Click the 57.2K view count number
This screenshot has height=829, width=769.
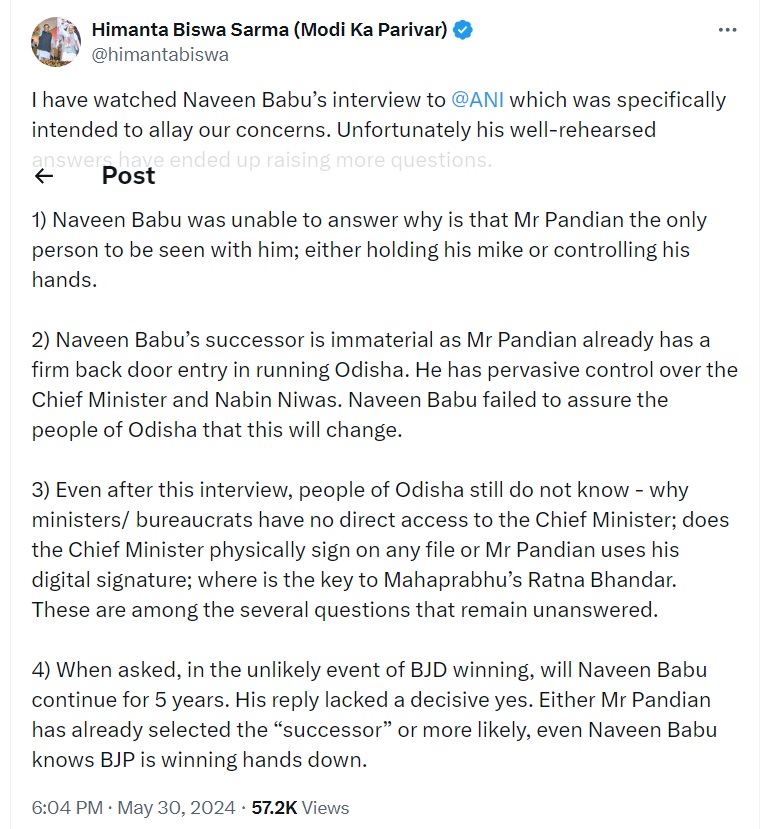point(273,807)
